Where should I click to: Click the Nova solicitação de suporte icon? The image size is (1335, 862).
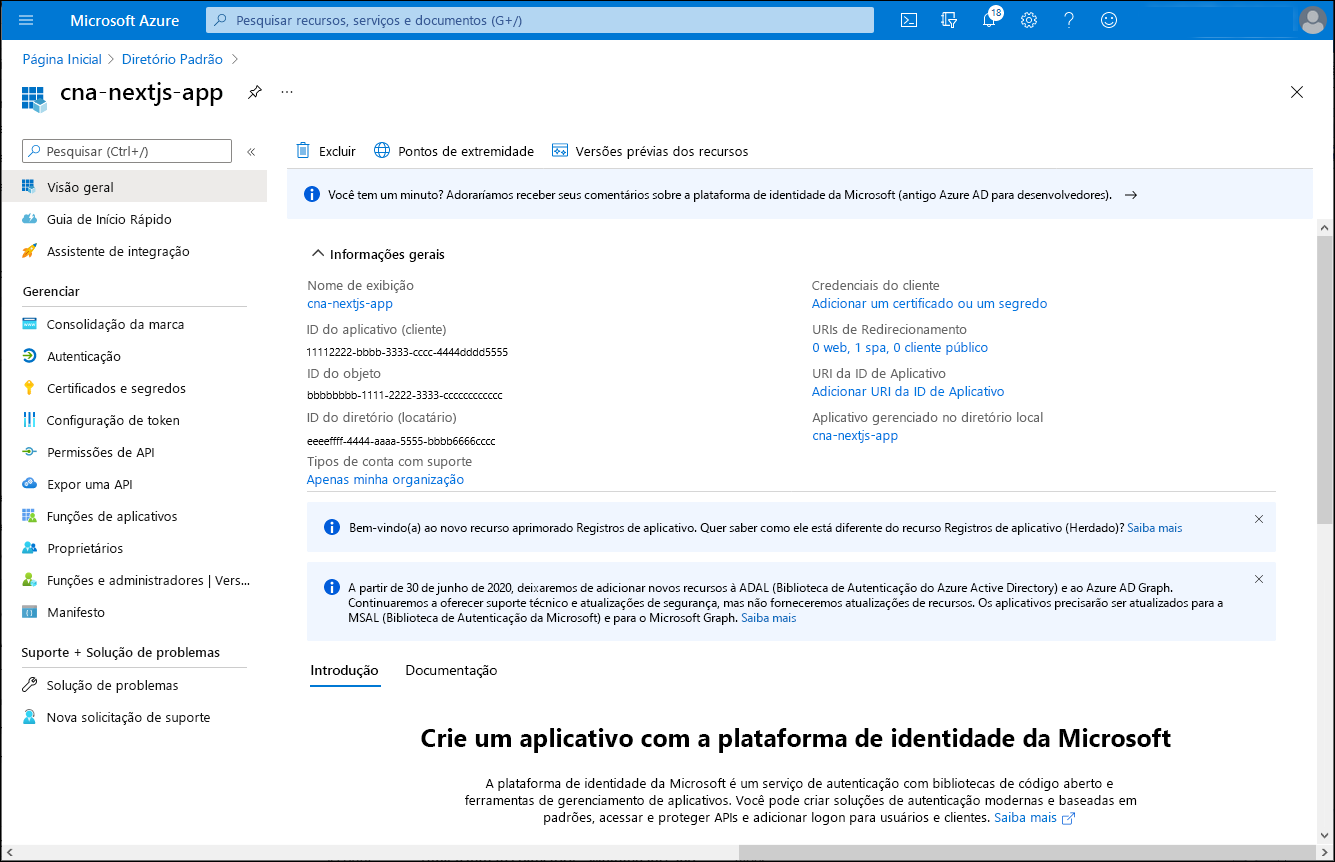[x=29, y=717]
